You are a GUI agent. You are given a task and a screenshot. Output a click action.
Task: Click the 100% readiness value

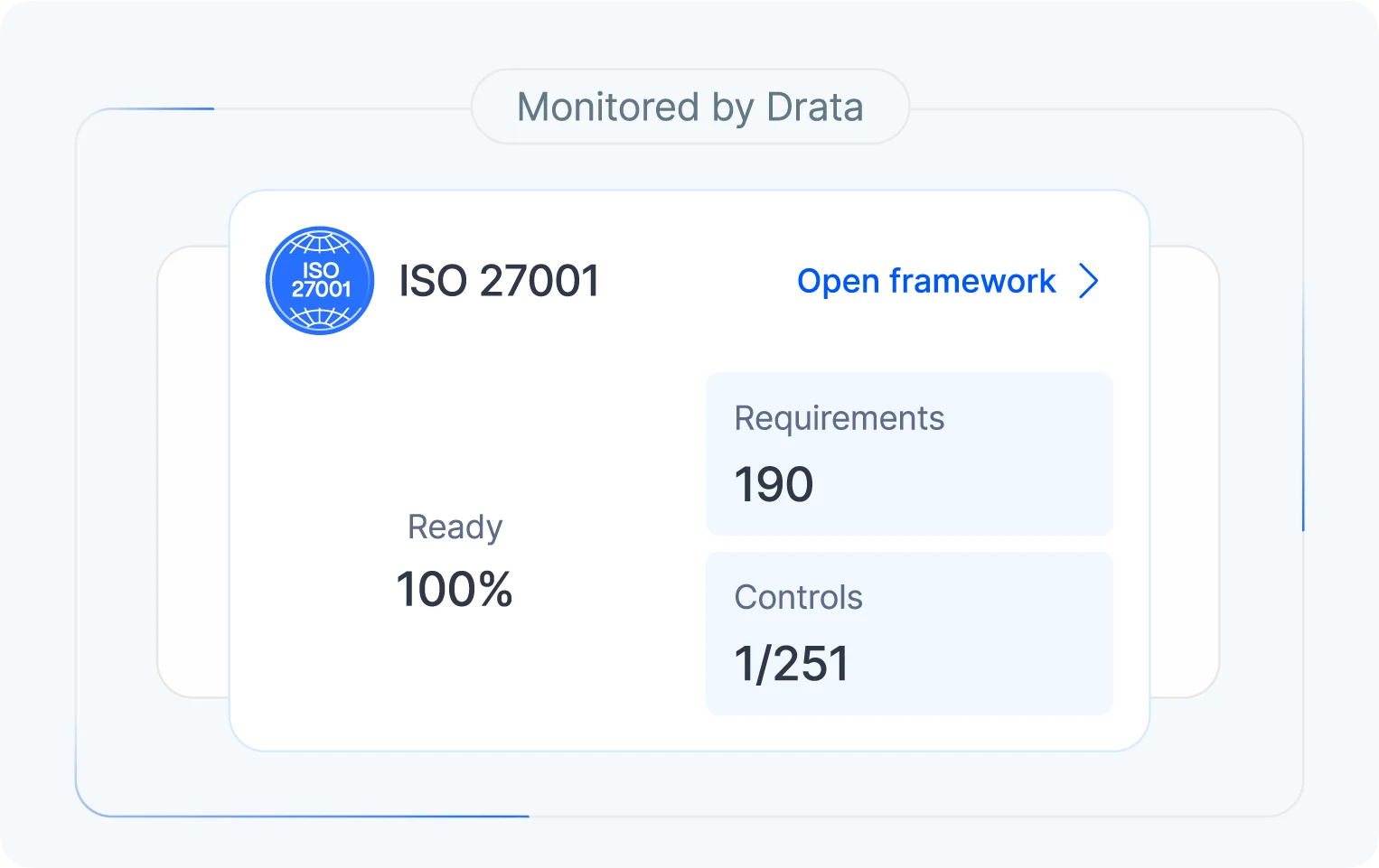pos(455,590)
